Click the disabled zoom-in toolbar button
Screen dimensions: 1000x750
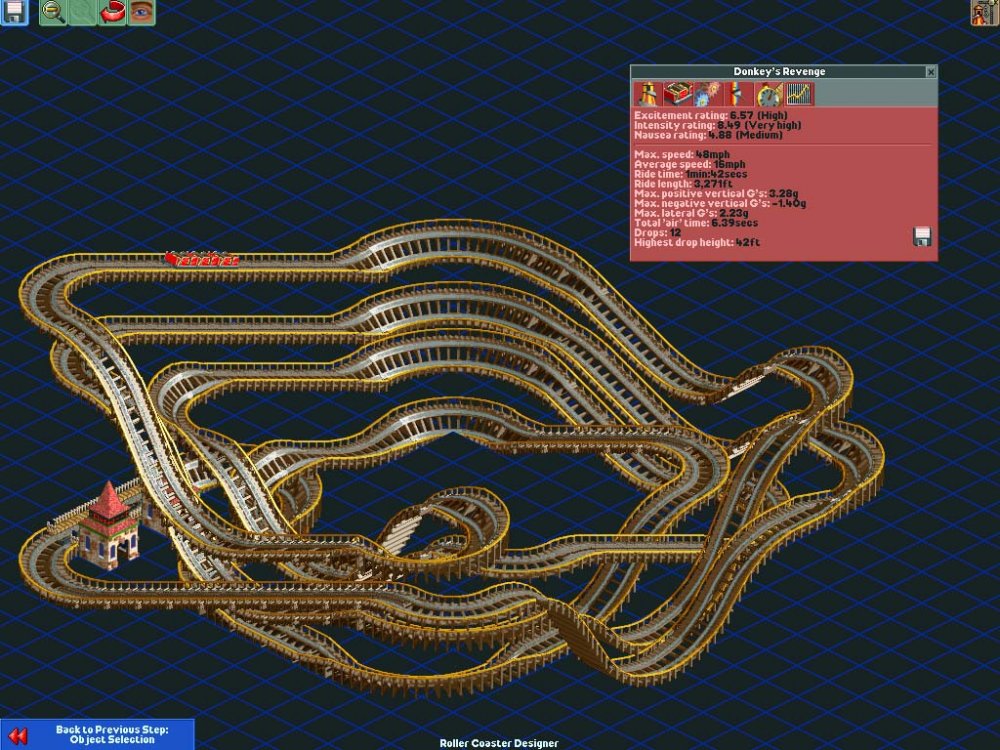(x=83, y=12)
